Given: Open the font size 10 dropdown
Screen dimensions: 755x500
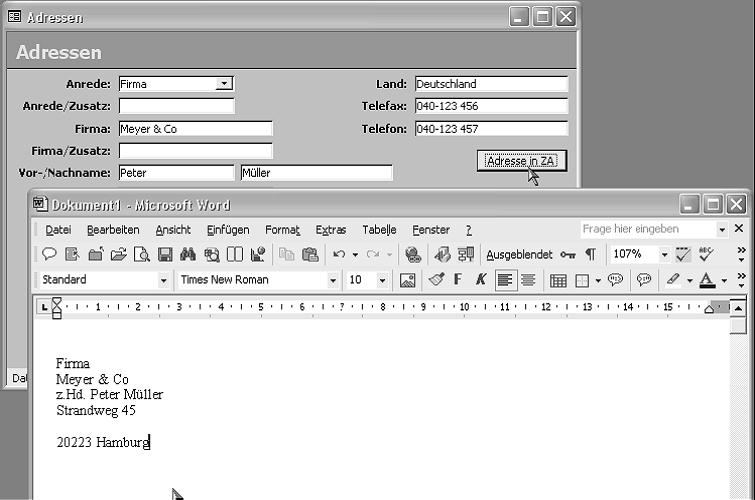Looking at the screenshot, I should [382, 280].
